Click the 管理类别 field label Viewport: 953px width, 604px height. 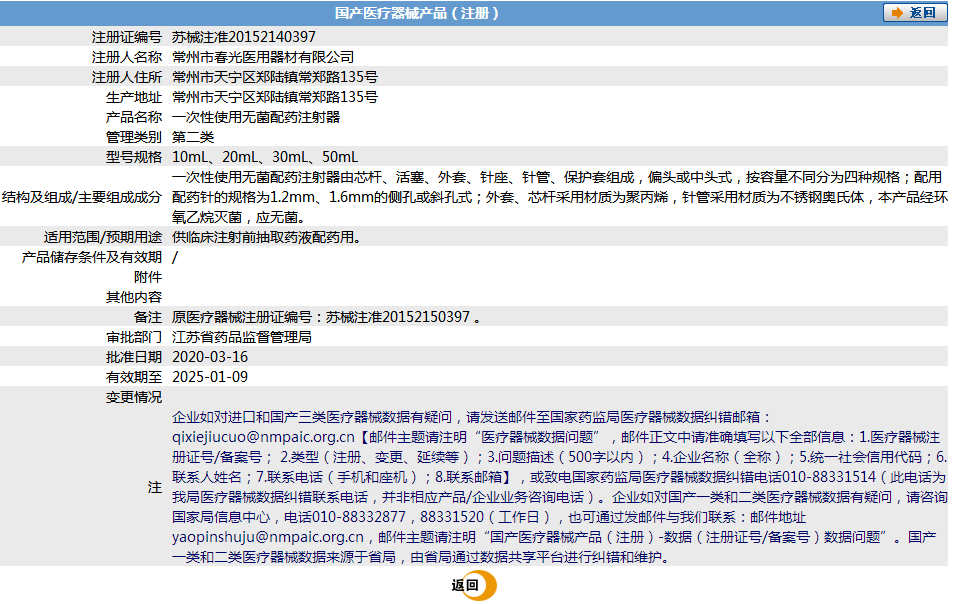[x=134, y=137]
